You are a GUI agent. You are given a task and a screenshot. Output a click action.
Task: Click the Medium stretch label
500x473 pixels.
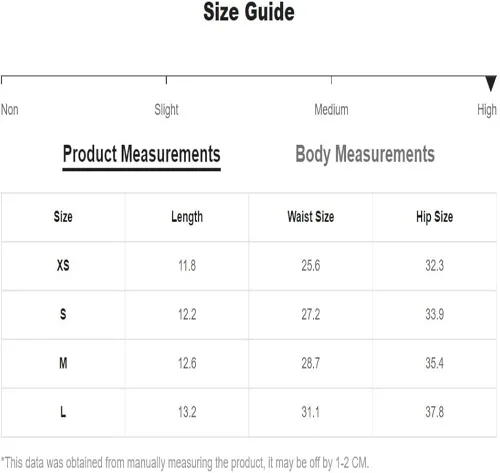click(x=331, y=109)
